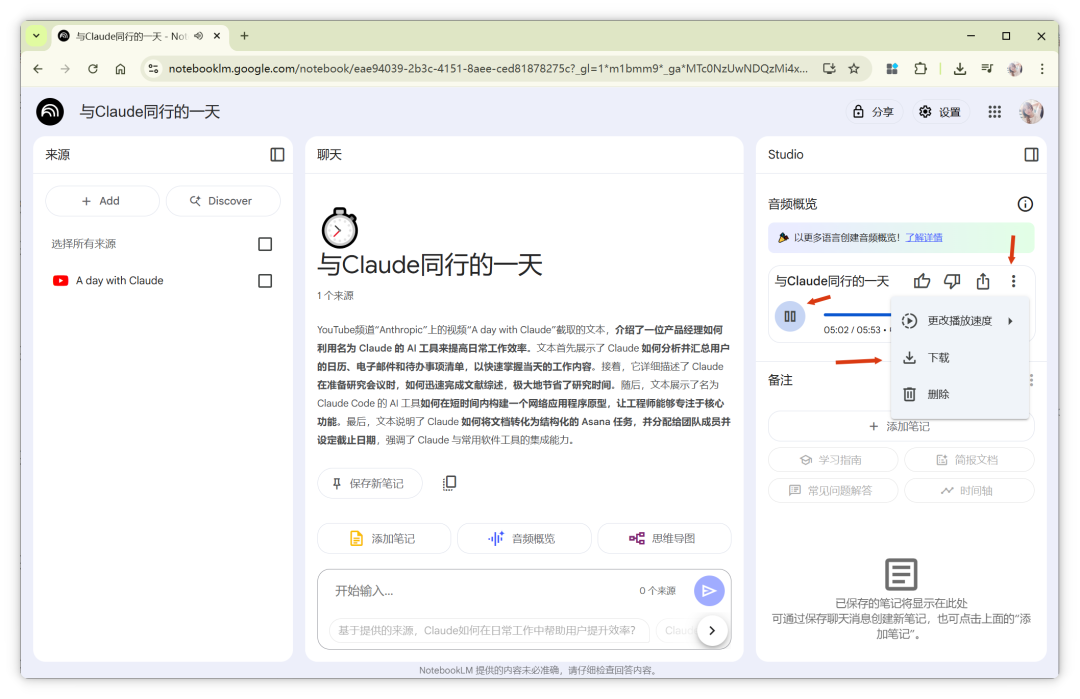This screenshot has width=1080, height=699.
Task: Open the Chrome profile avatar in the toolbar
Action: coord(1015,68)
